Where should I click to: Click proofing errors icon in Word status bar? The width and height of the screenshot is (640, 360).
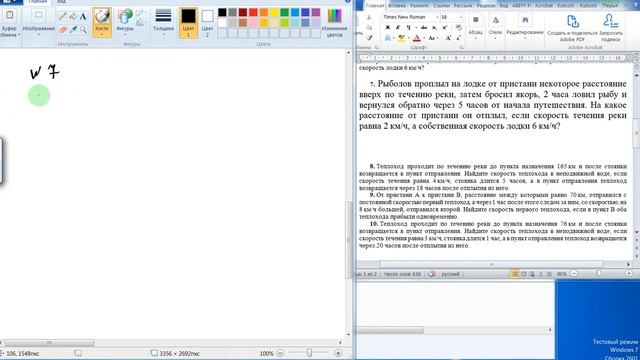pyautogui.click(x=431, y=274)
